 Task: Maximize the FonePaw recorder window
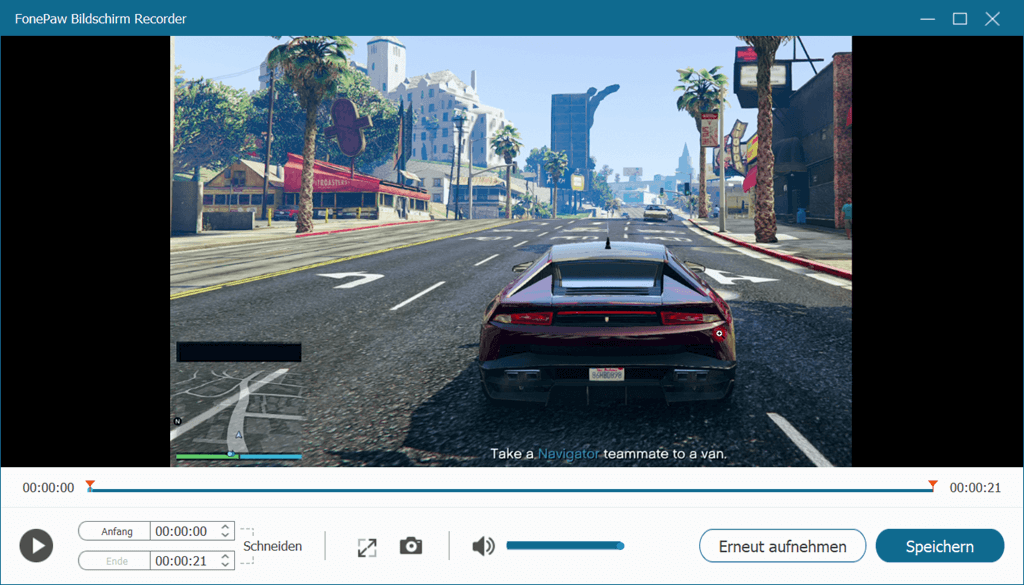point(959,19)
